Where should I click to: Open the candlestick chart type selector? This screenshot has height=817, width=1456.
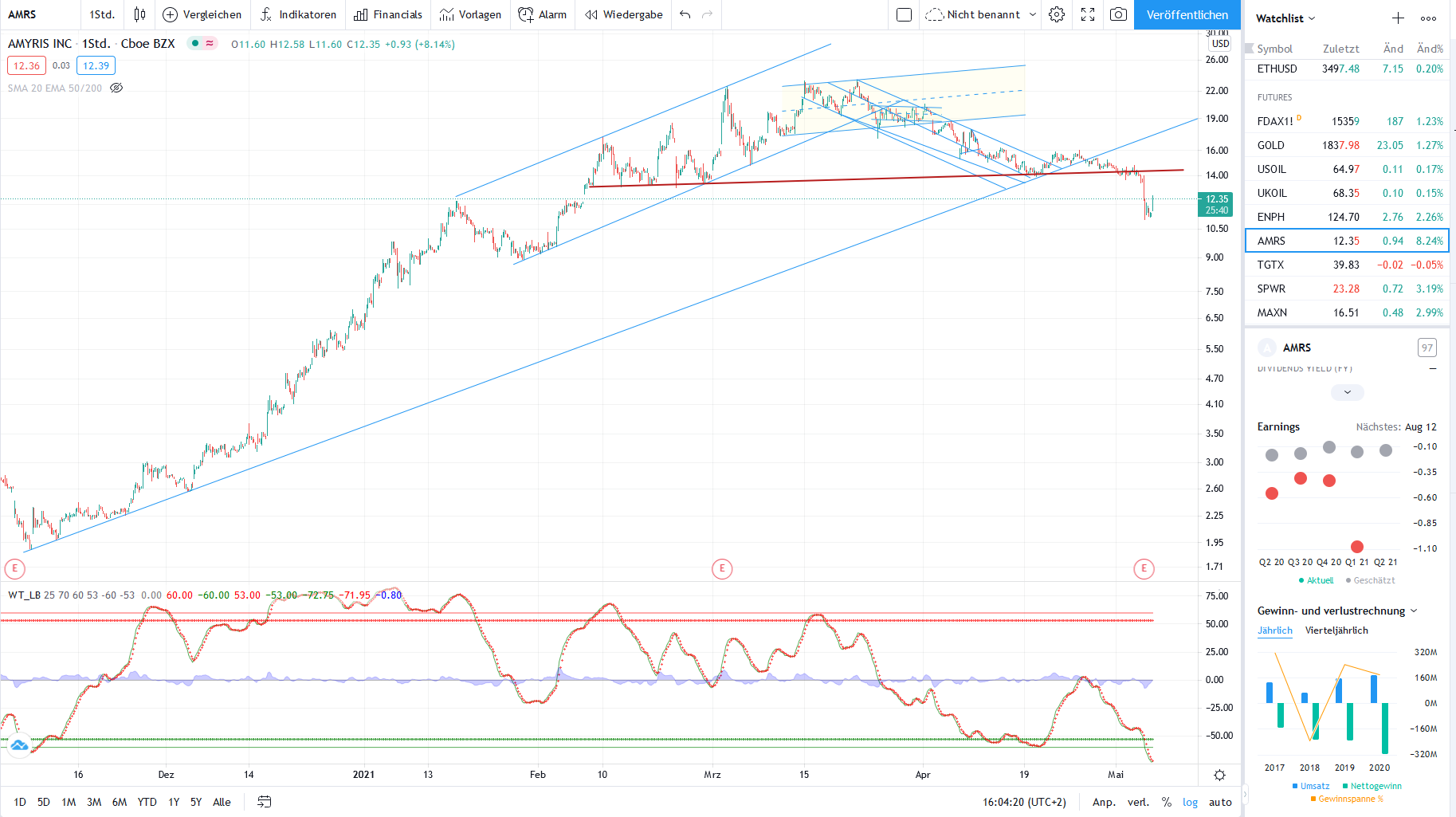coord(140,14)
